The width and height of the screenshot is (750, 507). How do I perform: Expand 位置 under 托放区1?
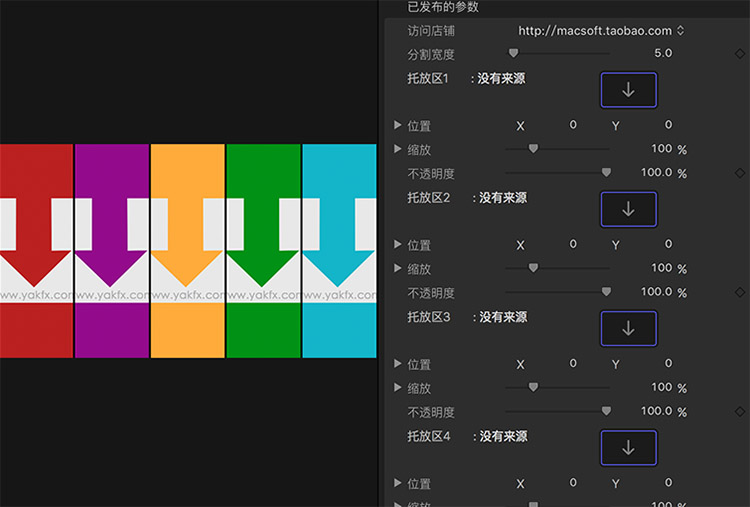click(397, 125)
